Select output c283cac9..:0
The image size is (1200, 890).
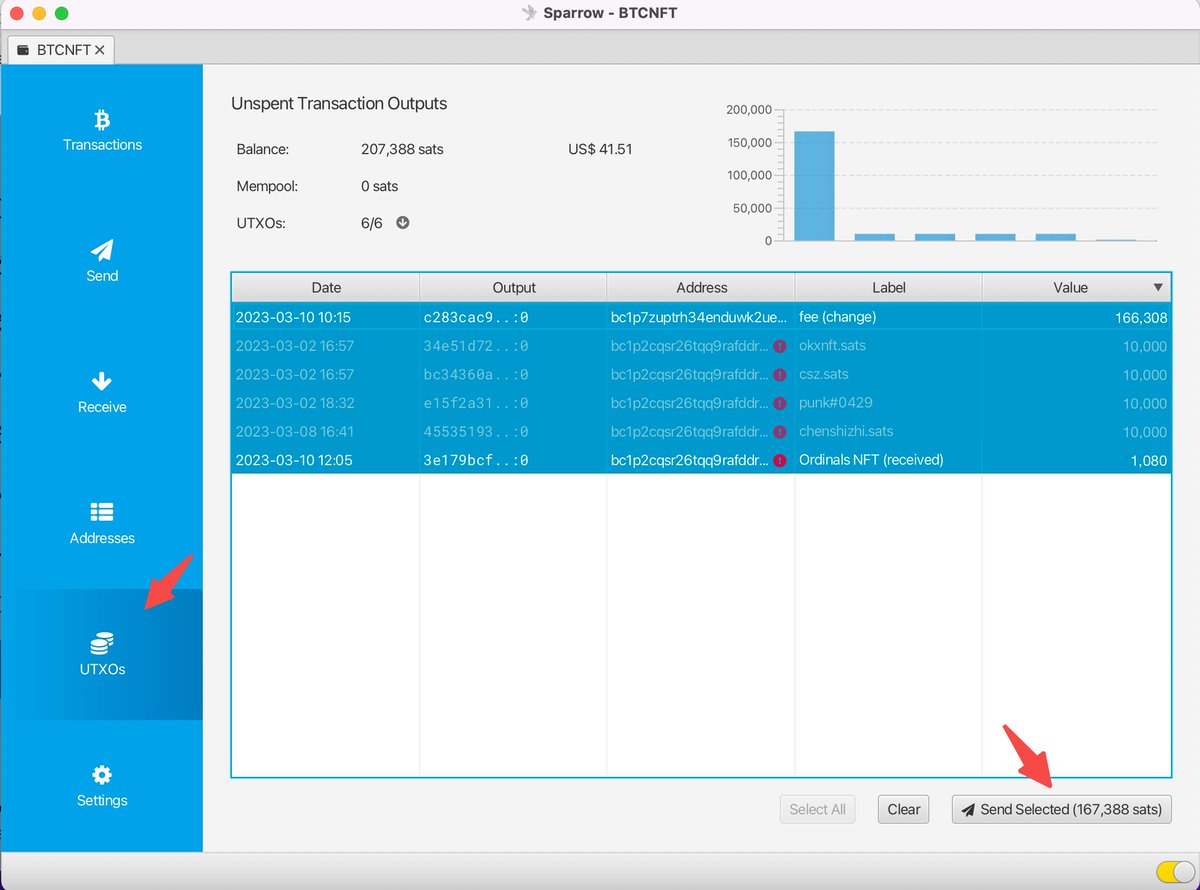pos(476,318)
